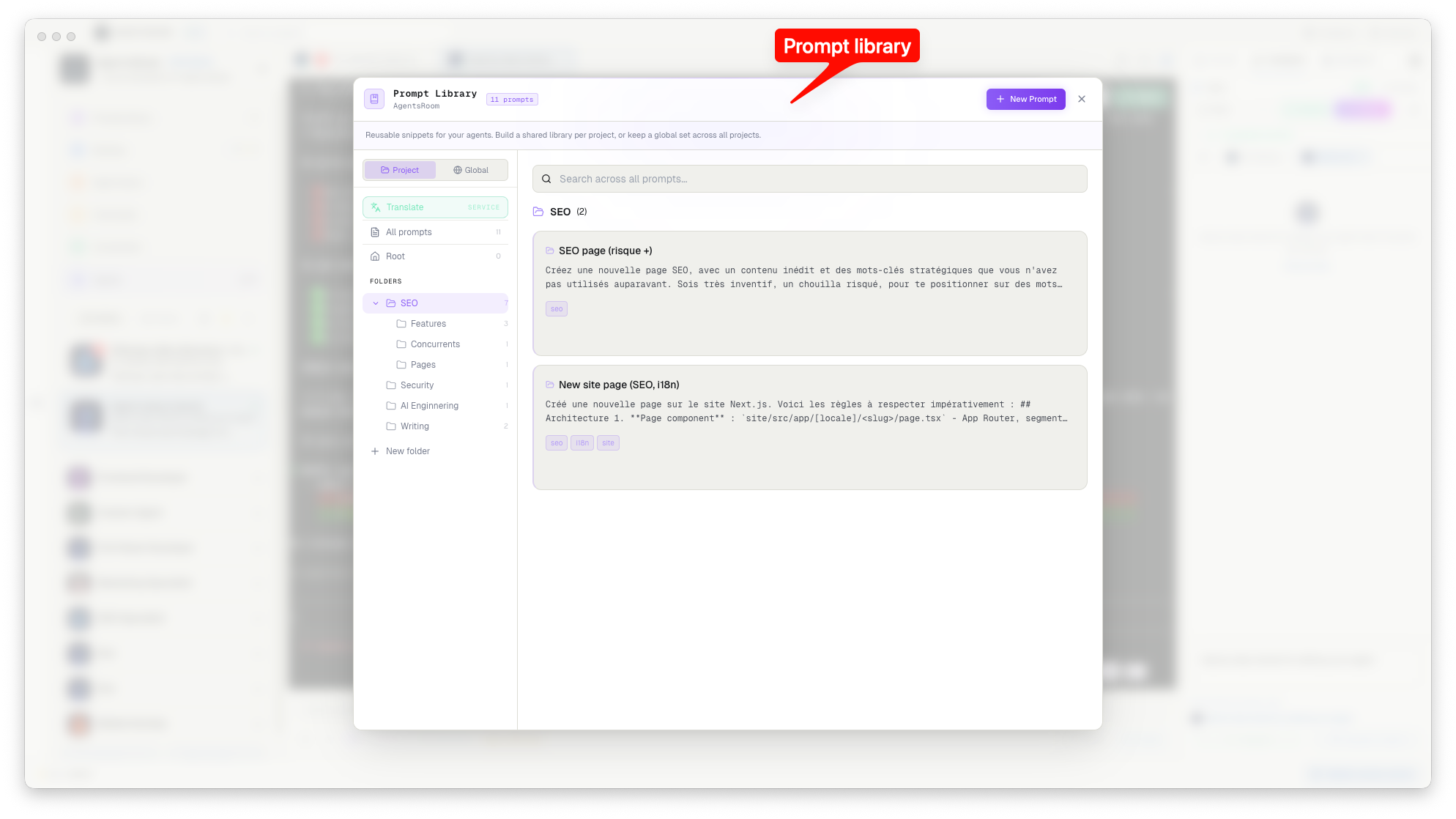Click the AgentsRoom subtitle text

point(416,106)
